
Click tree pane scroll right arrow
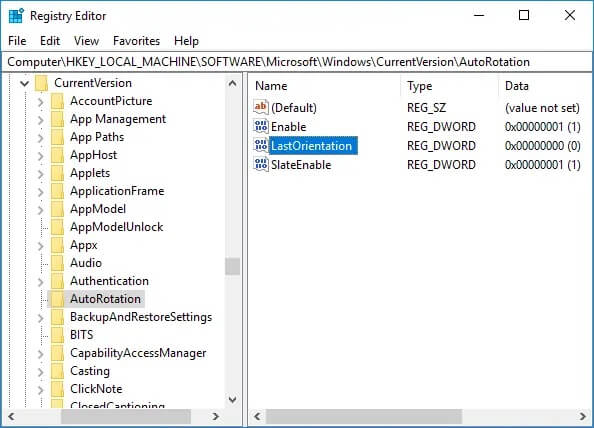[216, 417]
